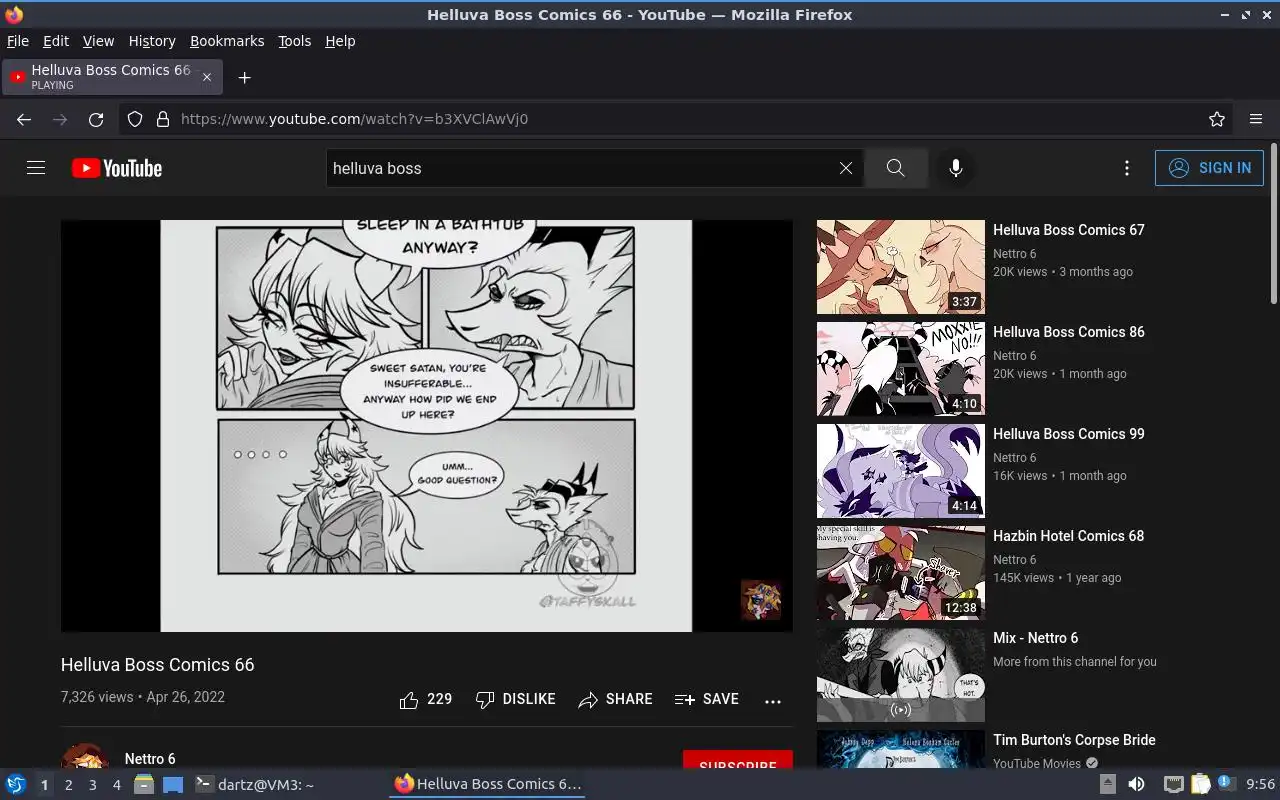The width and height of the screenshot is (1280, 800).
Task: Click thumbnail of Helluva Boss Comics 99
Action: (x=901, y=471)
